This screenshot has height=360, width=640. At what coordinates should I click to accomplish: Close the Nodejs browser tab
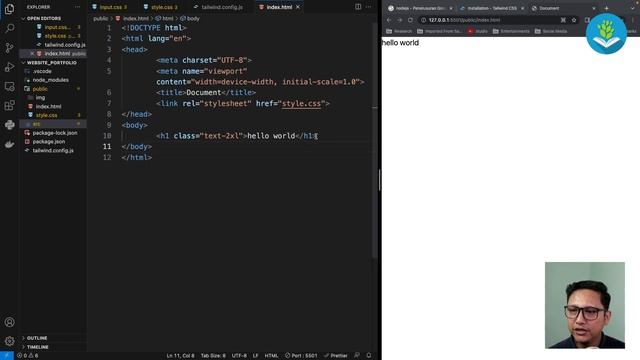coord(451,8)
